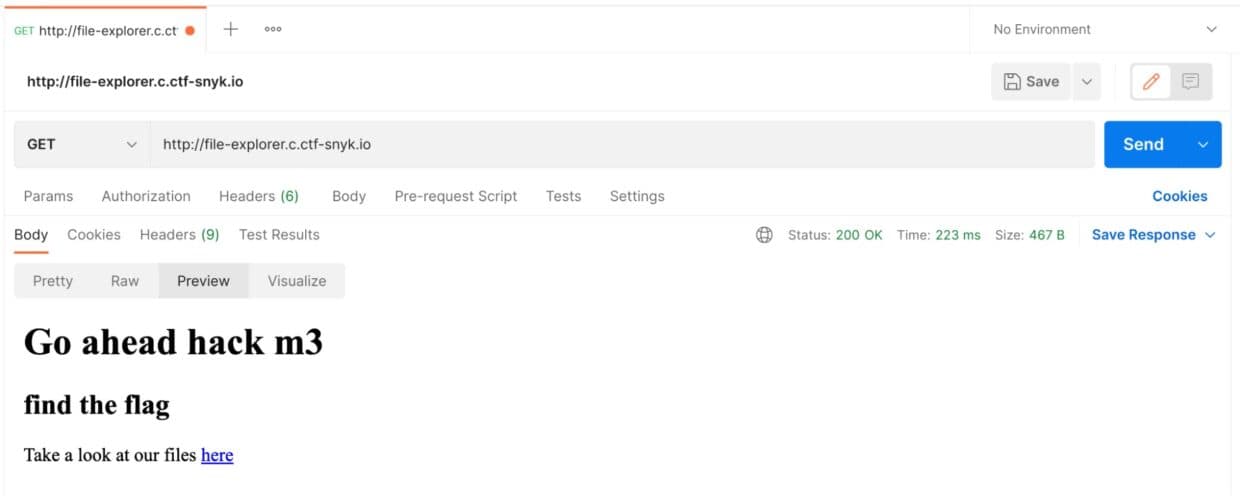This screenshot has width=1240, height=496.
Task: Click the Send button
Action: point(1143,144)
